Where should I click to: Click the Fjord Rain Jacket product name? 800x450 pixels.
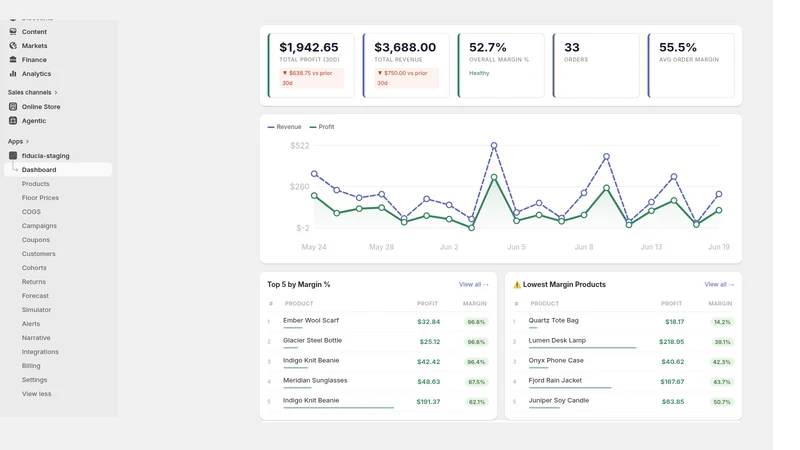tap(555, 381)
